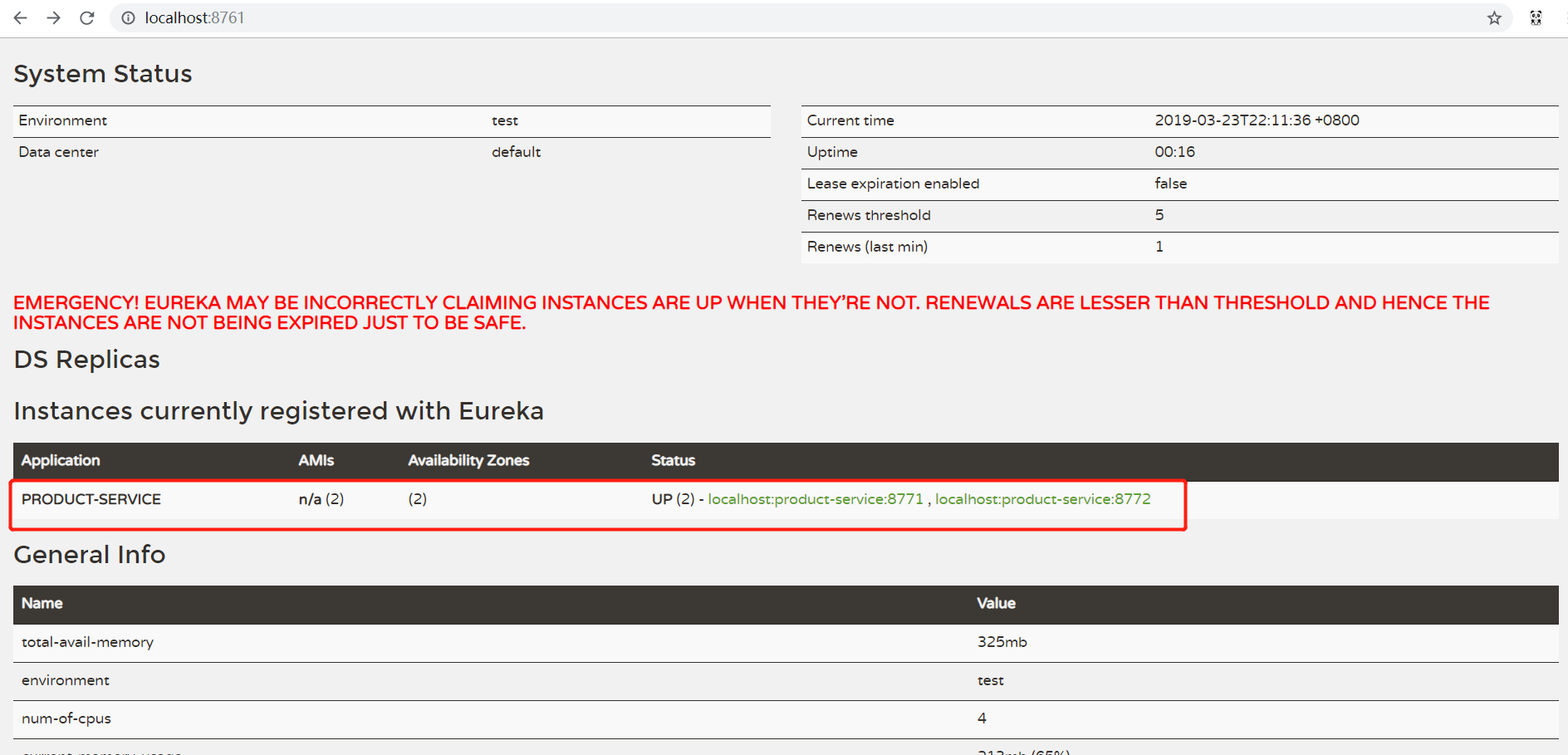Open the localhost:product-service:8772 instance link

coord(1043,499)
